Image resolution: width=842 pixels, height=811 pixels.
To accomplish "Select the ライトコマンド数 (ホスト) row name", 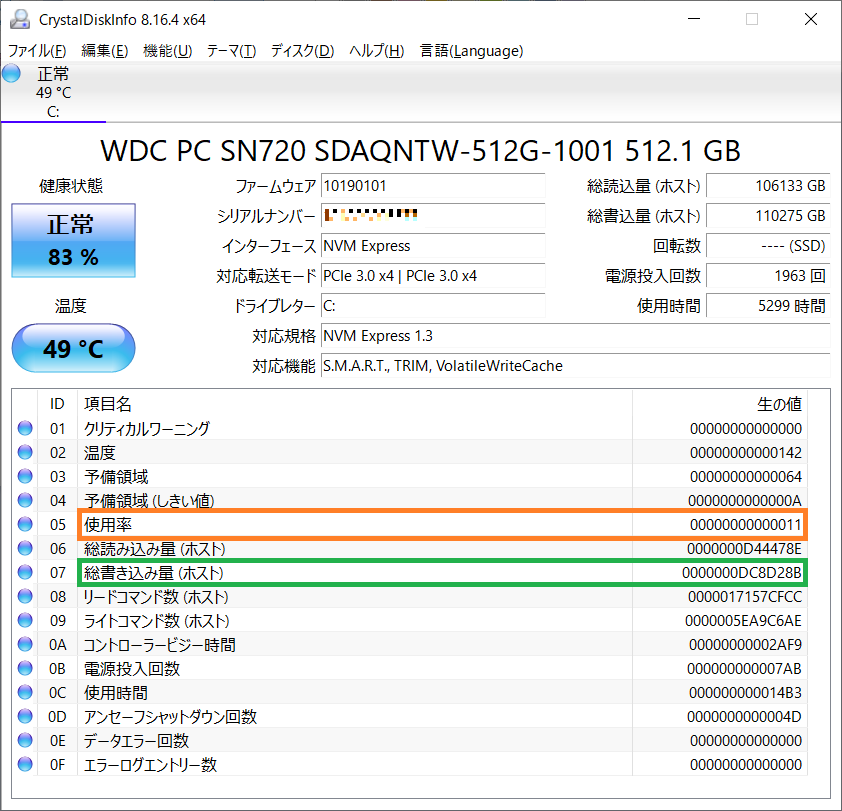I will pos(156,621).
